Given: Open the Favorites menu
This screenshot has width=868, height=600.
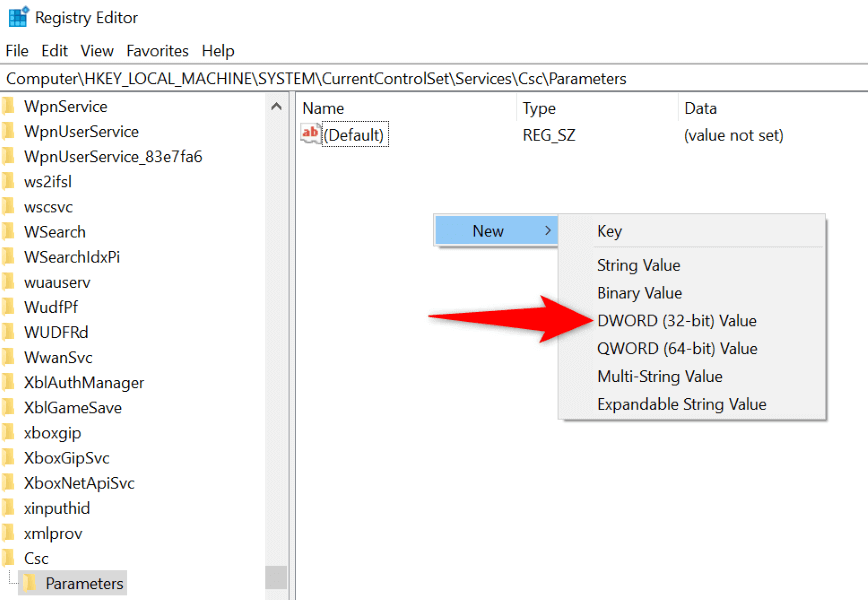Looking at the screenshot, I should tap(157, 50).
